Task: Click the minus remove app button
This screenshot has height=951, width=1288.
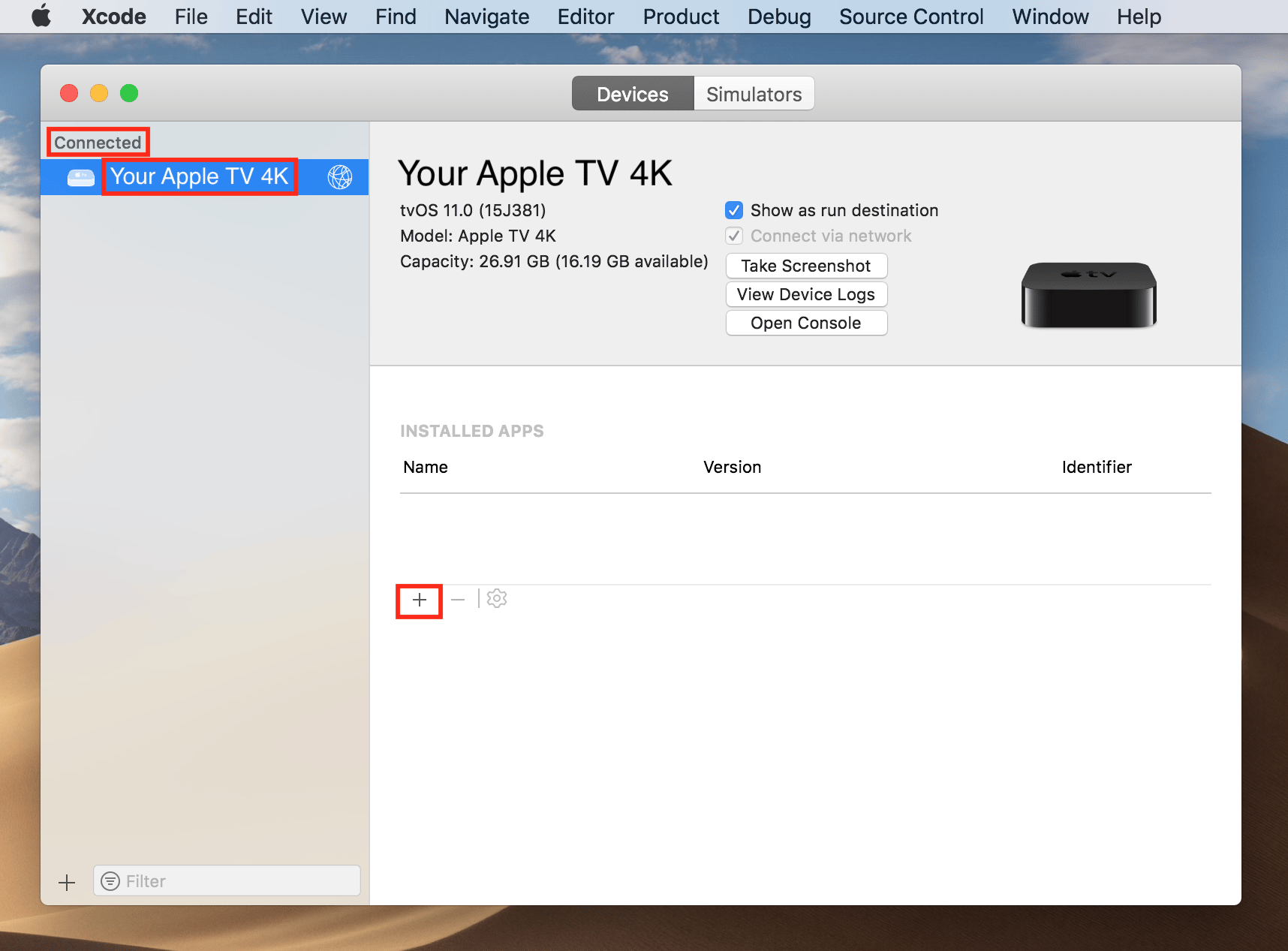Action: [x=458, y=600]
